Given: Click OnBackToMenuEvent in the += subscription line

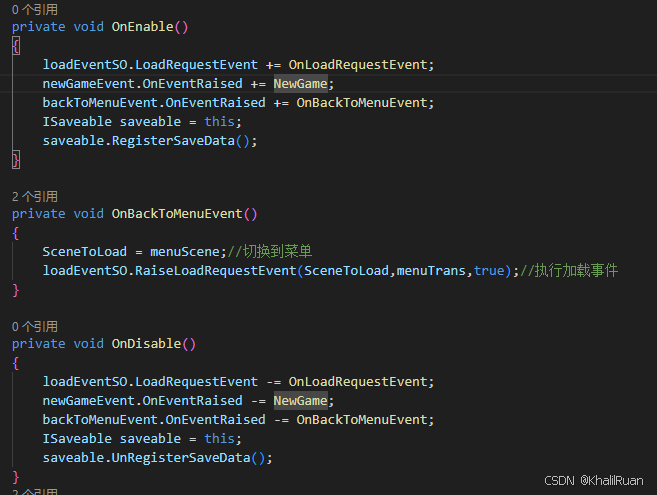Looking at the screenshot, I should [362, 103].
